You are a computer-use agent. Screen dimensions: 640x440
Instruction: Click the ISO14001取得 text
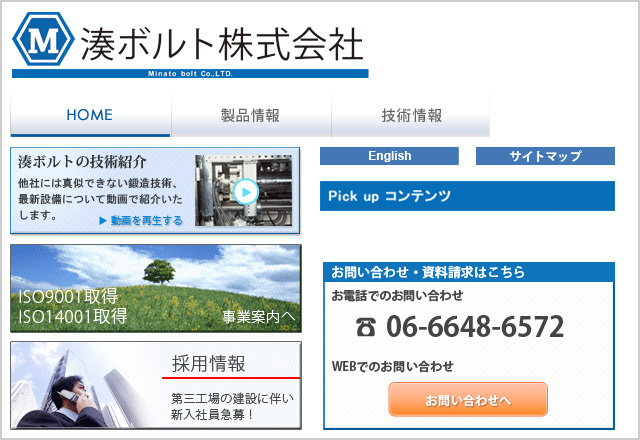(x=73, y=316)
